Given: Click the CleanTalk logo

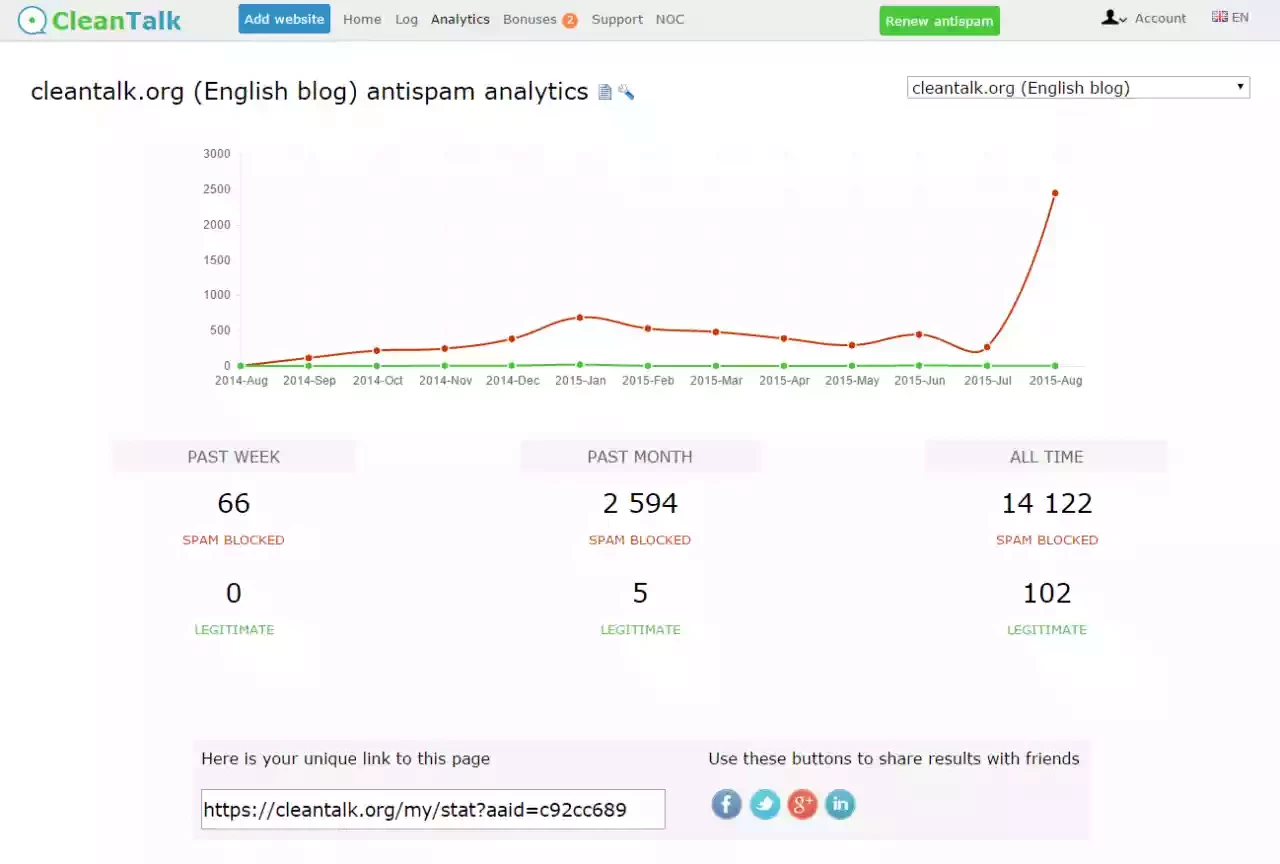Looking at the screenshot, I should click(100, 19).
